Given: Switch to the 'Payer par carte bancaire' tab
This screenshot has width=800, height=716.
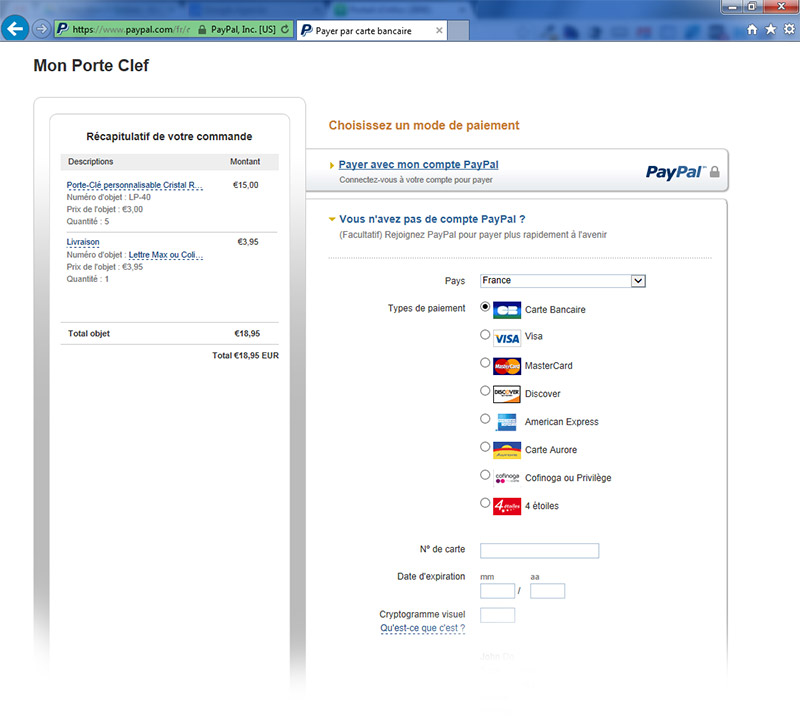Looking at the screenshot, I should coord(365,30).
